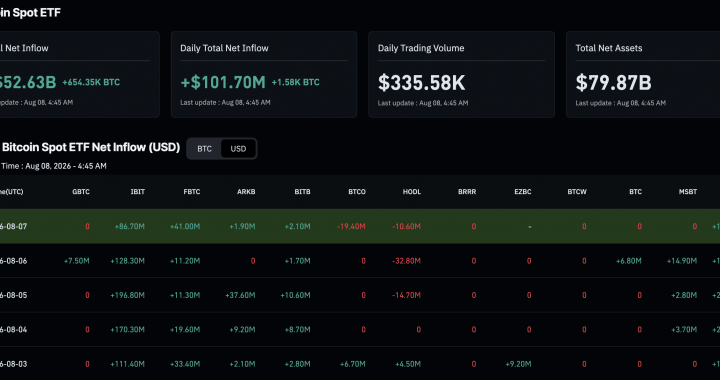The width and height of the screenshot is (720, 380).
Task: Switch net inflow units to BTC
Action: point(204,149)
